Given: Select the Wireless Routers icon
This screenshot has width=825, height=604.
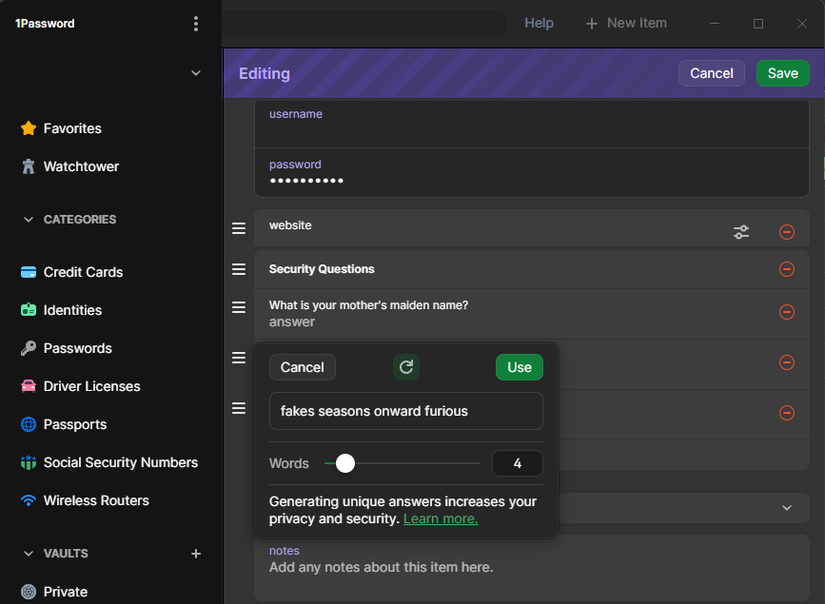Looking at the screenshot, I should pyautogui.click(x=27, y=500).
